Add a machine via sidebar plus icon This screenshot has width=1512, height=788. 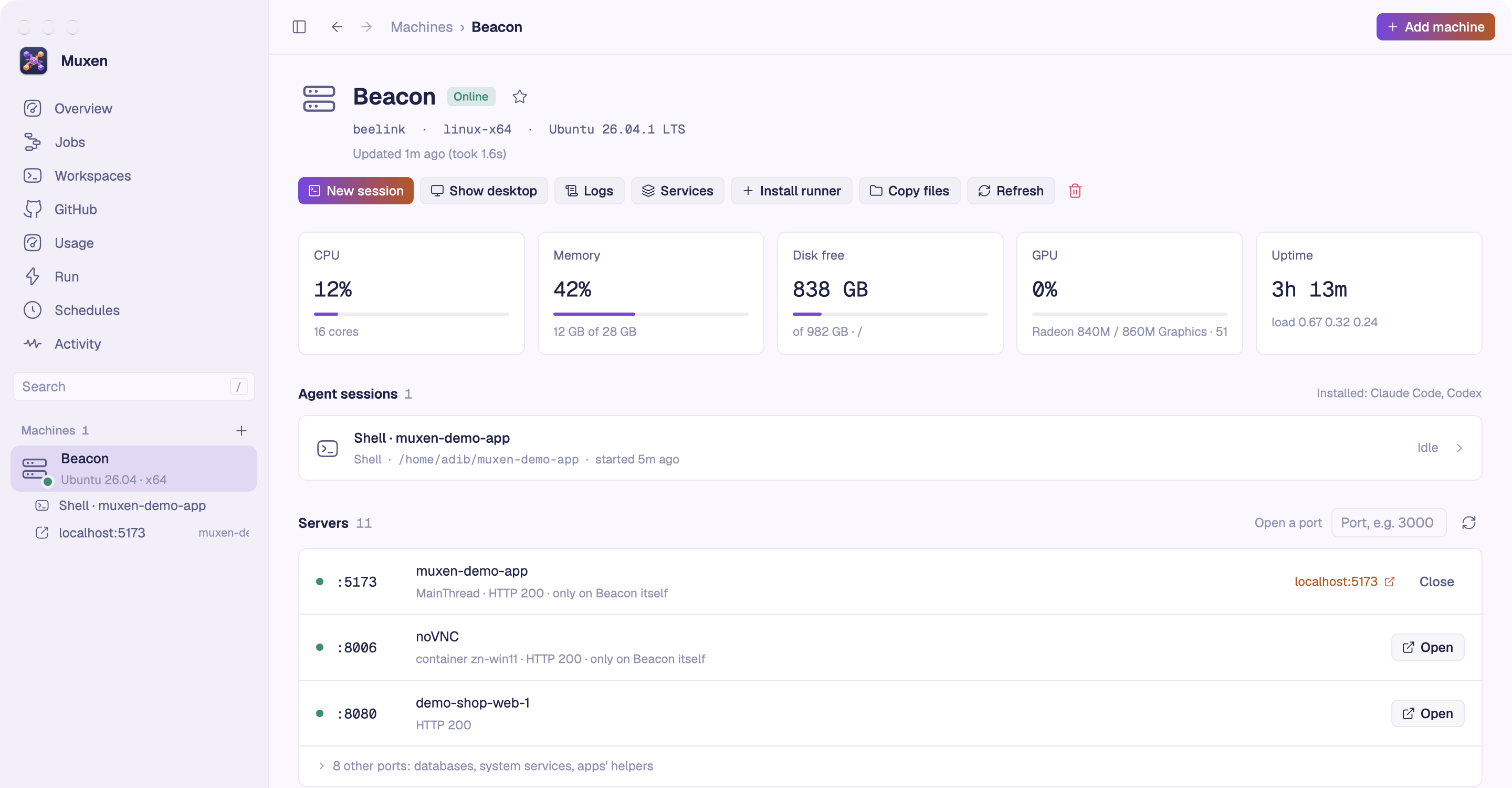(241, 430)
